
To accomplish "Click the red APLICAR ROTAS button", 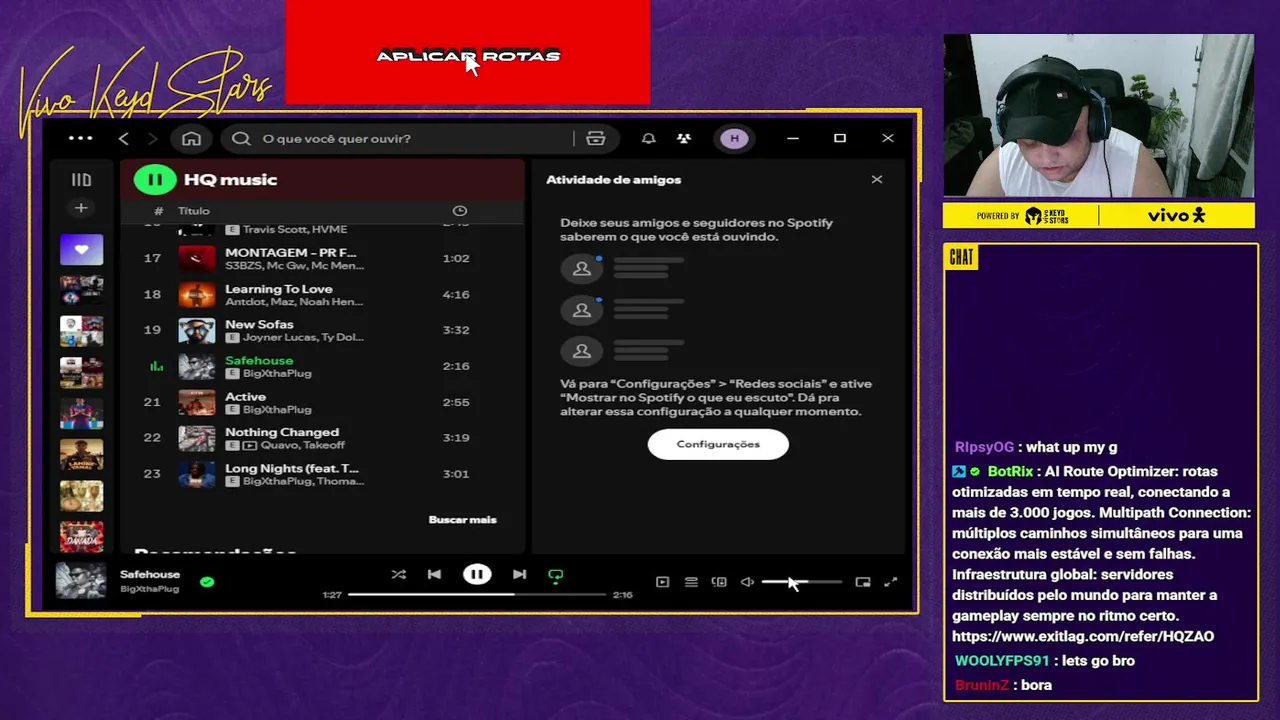I will tap(468, 52).
